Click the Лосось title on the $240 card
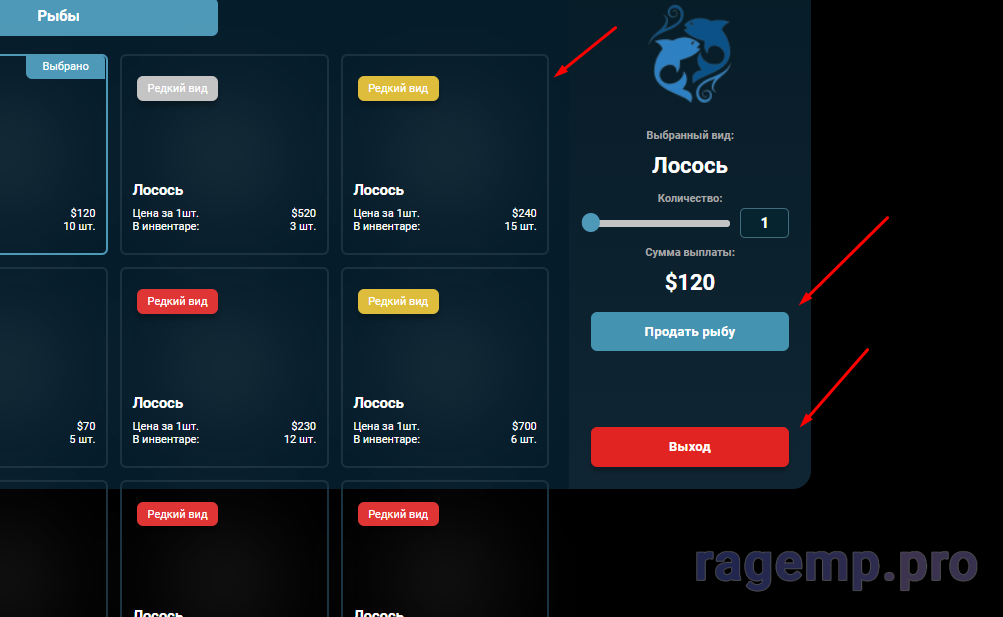The height and width of the screenshot is (617, 1003). (x=379, y=190)
